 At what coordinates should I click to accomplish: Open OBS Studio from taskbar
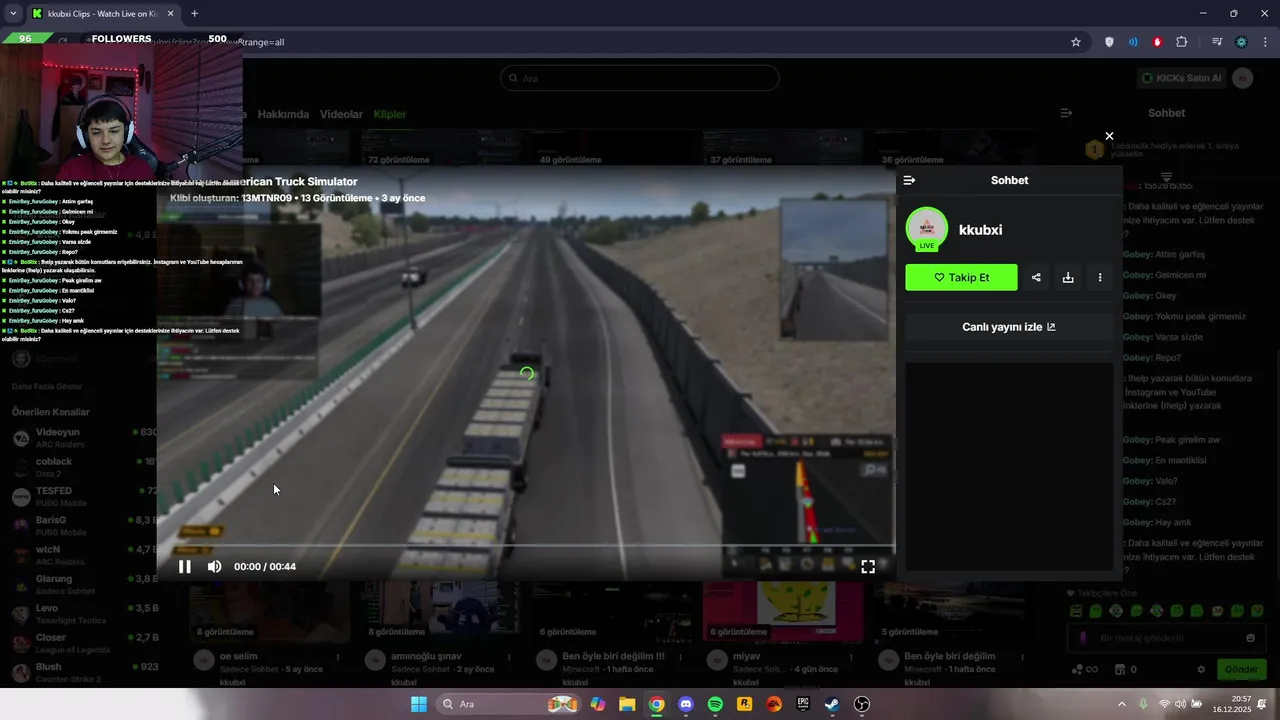862,704
